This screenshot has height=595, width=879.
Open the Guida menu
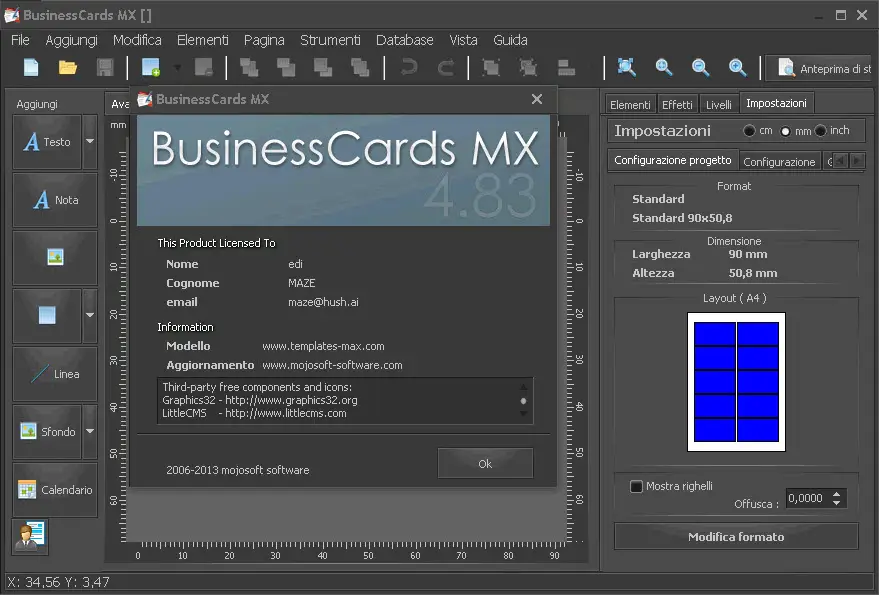pyautogui.click(x=510, y=40)
